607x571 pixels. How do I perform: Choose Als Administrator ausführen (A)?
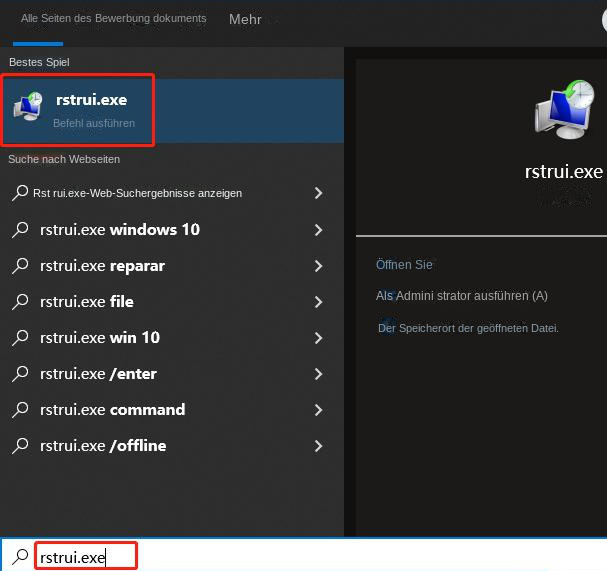click(461, 296)
